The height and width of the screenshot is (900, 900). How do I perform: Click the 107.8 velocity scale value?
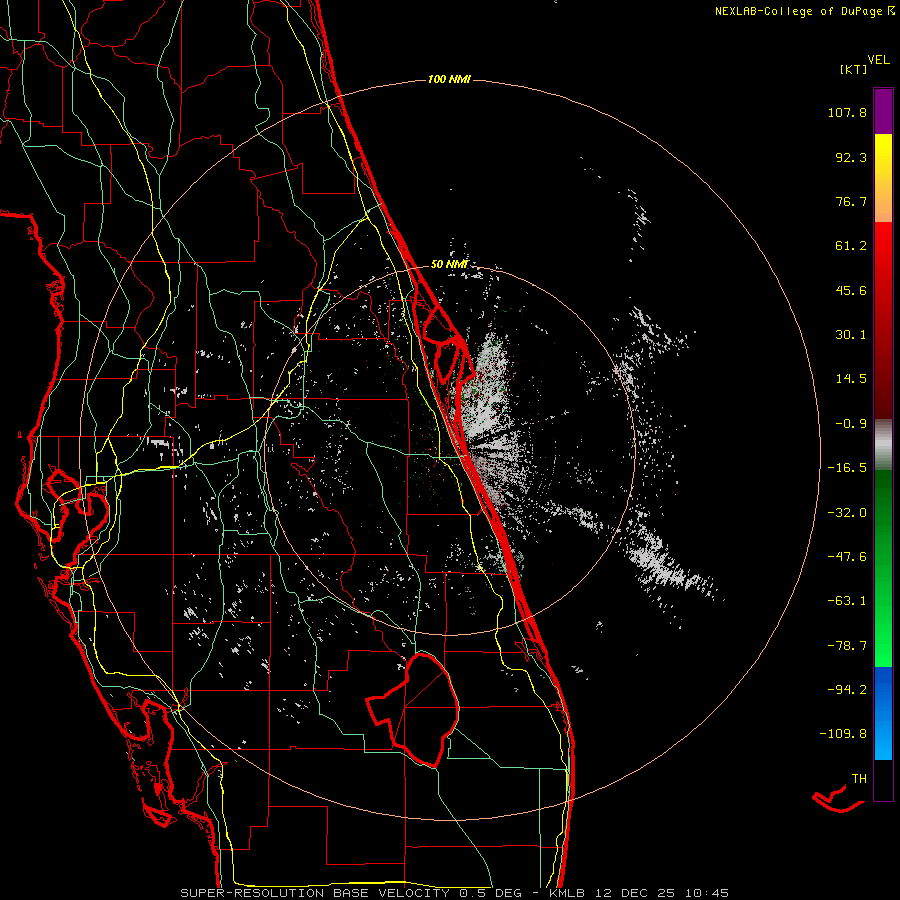pyautogui.click(x=847, y=112)
